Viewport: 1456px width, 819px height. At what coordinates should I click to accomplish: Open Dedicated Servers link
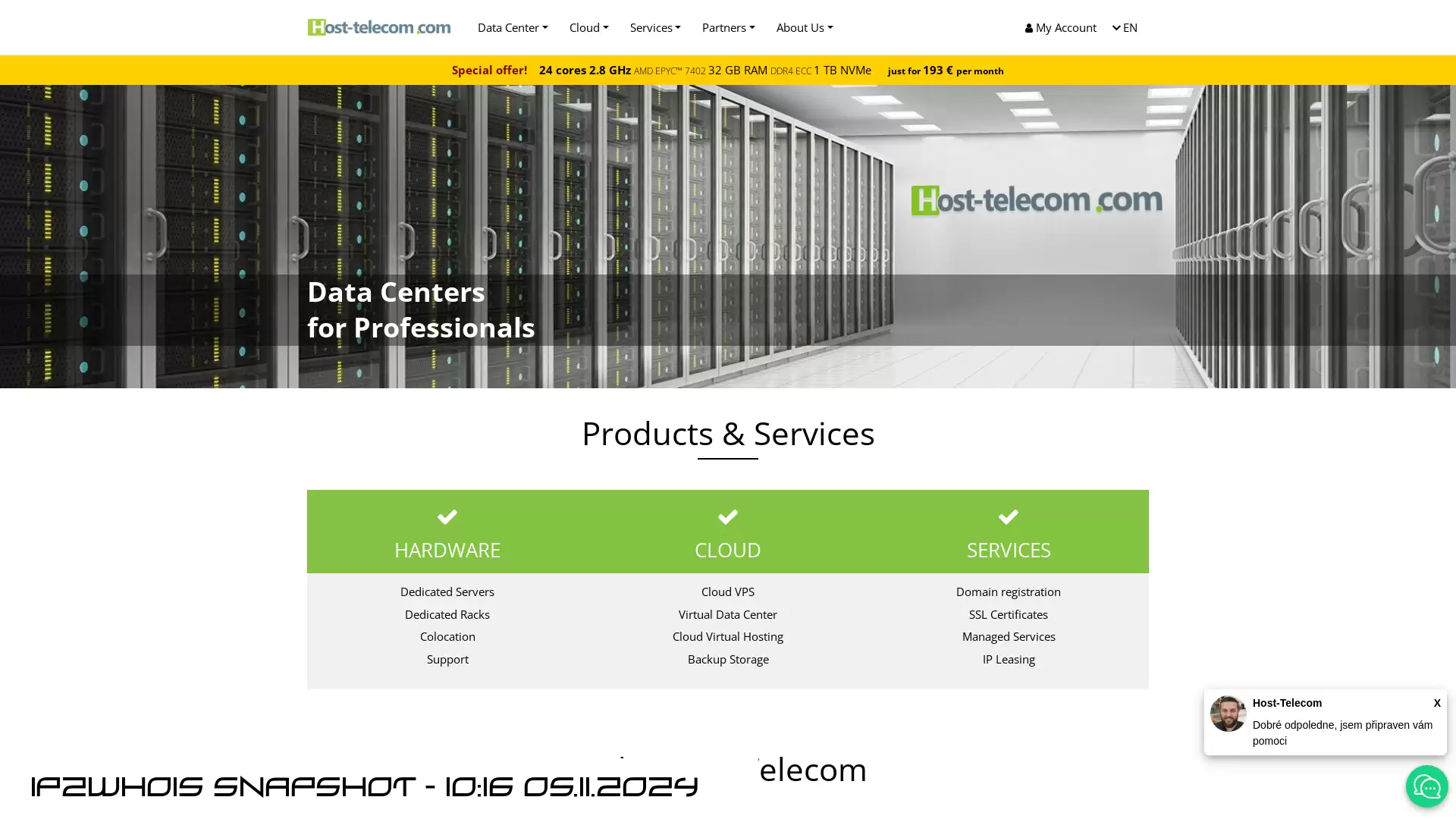(x=447, y=591)
